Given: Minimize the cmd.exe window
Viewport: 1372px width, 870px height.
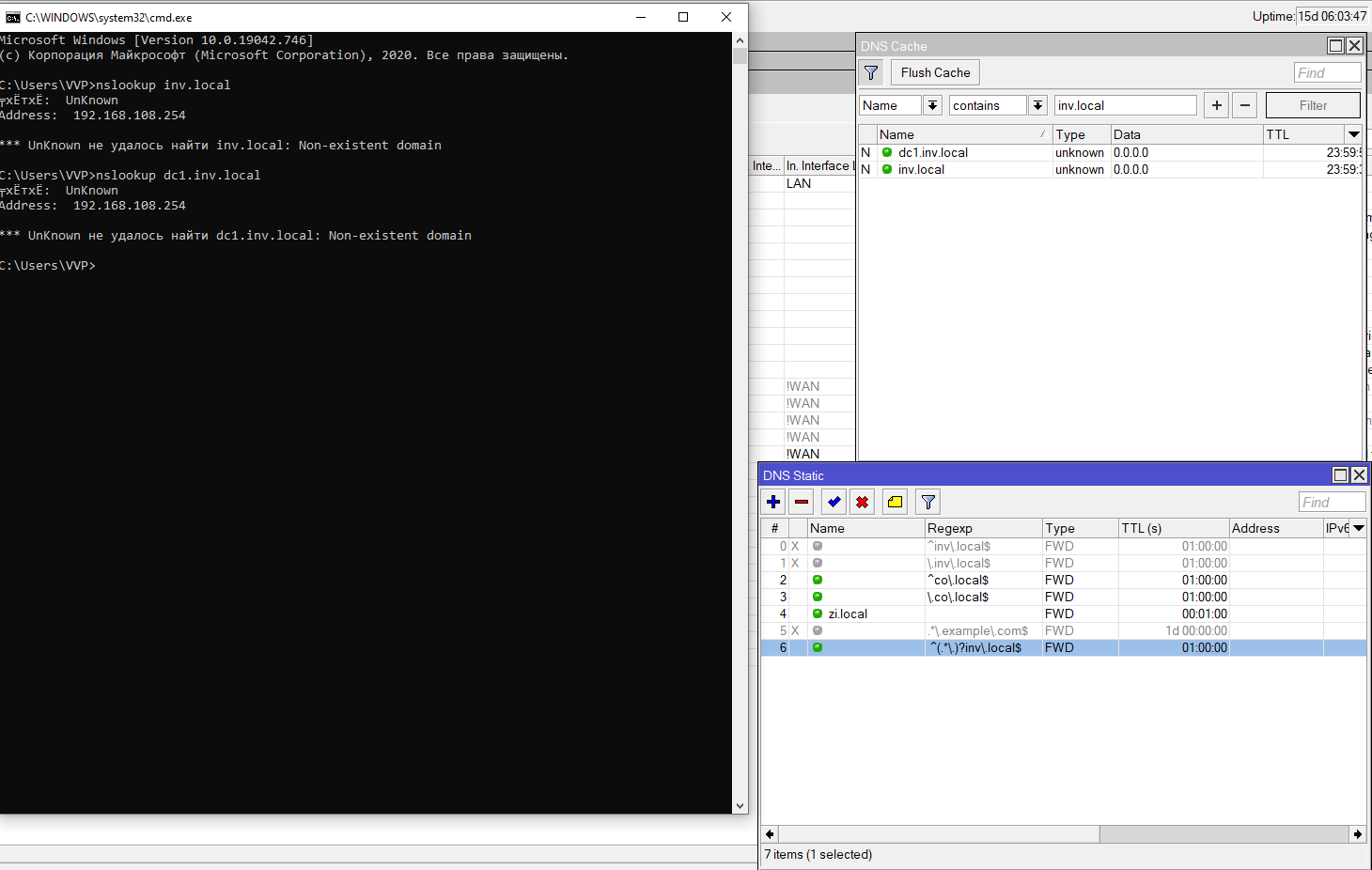Looking at the screenshot, I should [641, 17].
